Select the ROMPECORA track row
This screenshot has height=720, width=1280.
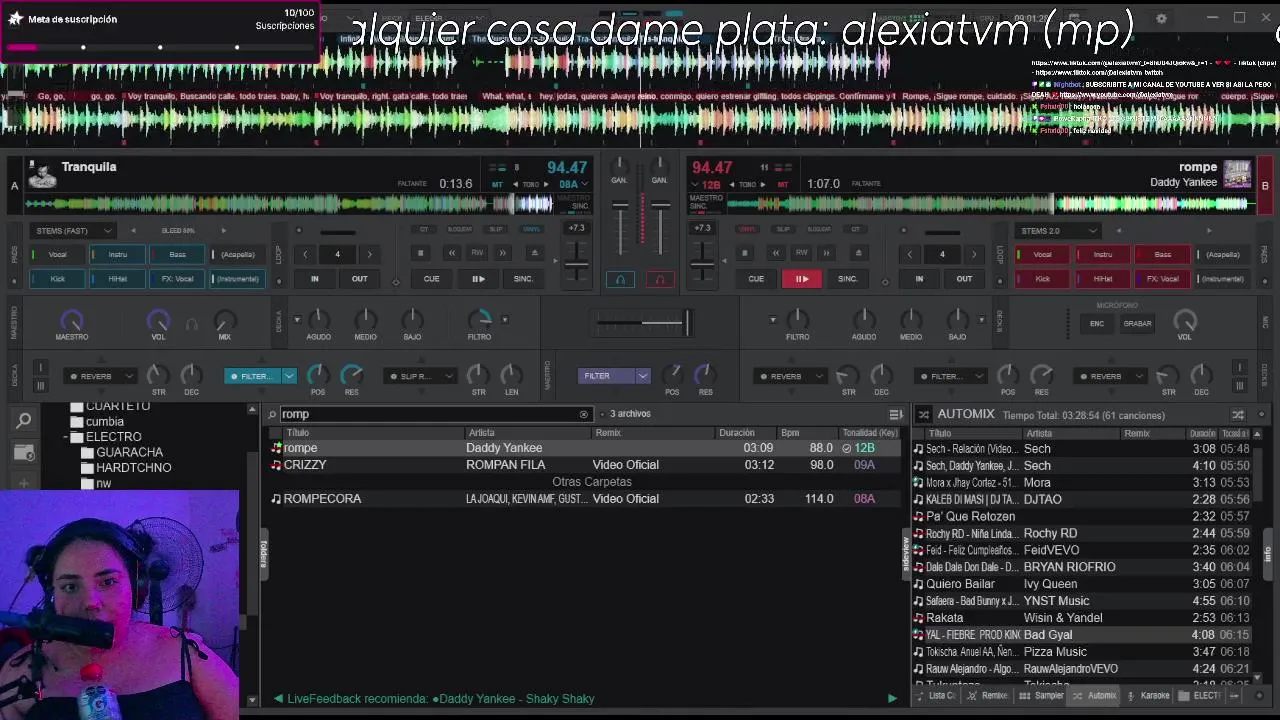coord(585,499)
